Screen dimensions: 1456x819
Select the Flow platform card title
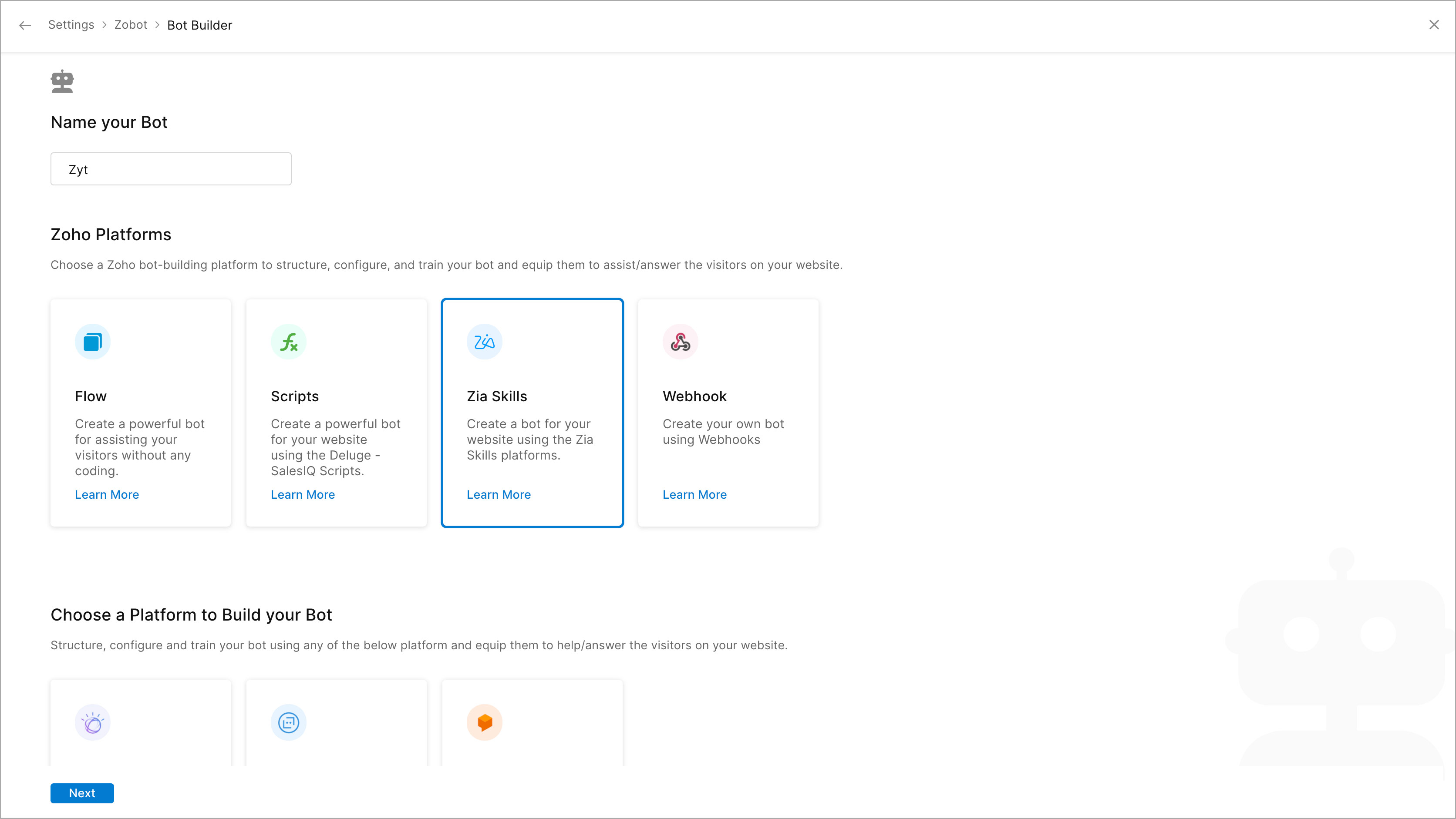(x=91, y=396)
